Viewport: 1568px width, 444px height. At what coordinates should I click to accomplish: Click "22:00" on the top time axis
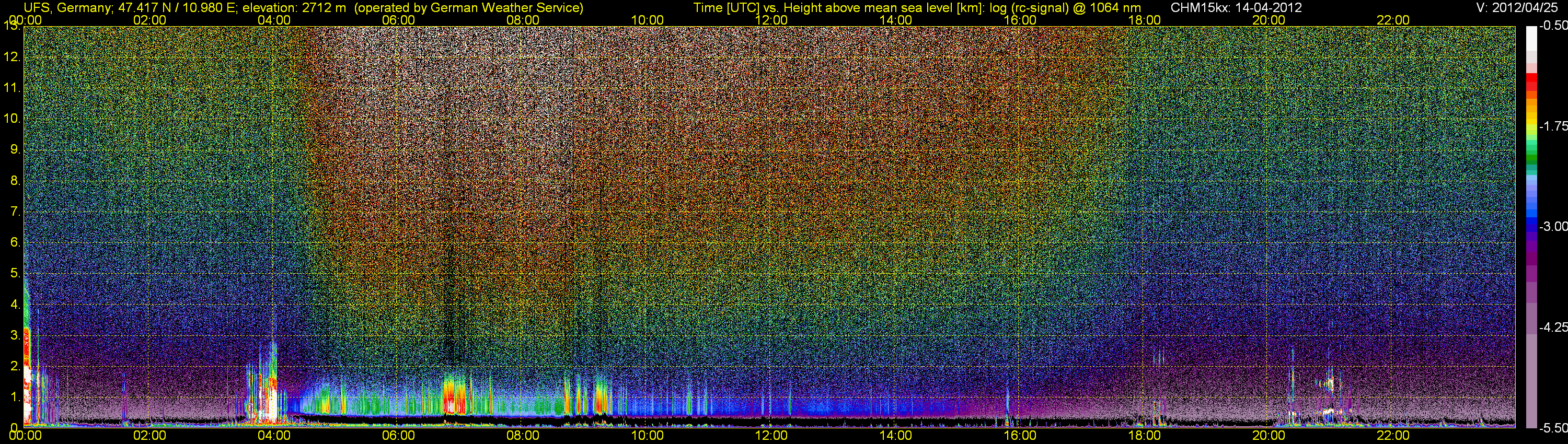coord(1393,20)
